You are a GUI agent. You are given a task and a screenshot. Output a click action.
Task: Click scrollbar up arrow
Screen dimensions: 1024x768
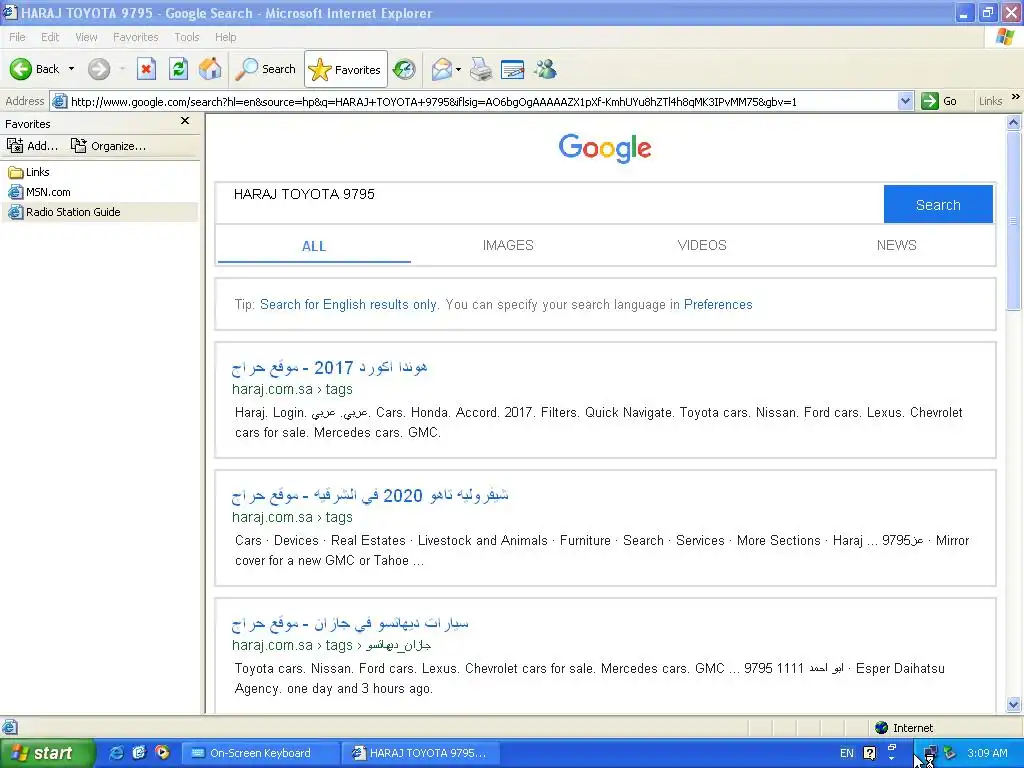click(x=1014, y=122)
